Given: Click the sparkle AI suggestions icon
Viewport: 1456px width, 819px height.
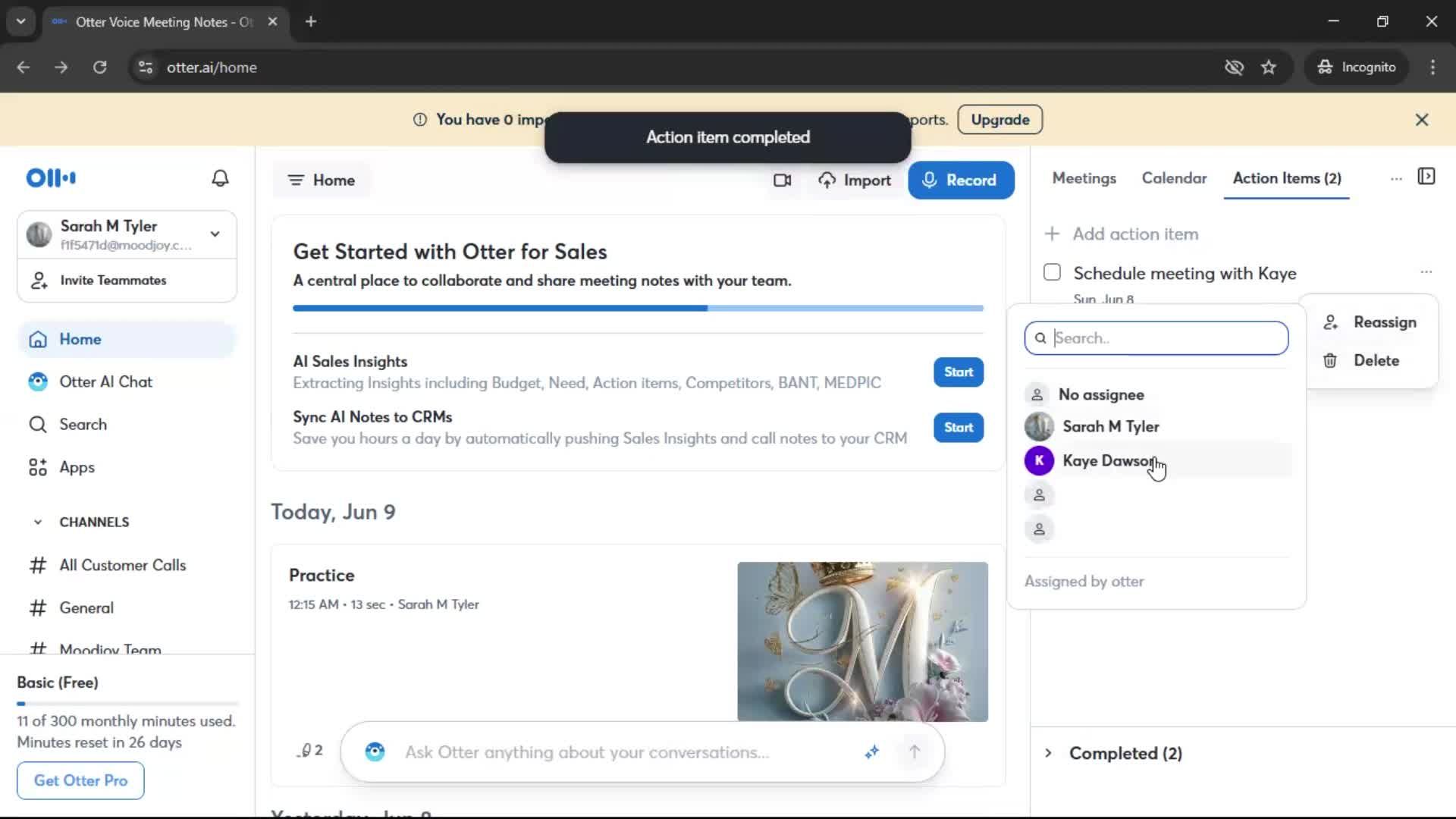Looking at the screenshot, I should 872,752.
